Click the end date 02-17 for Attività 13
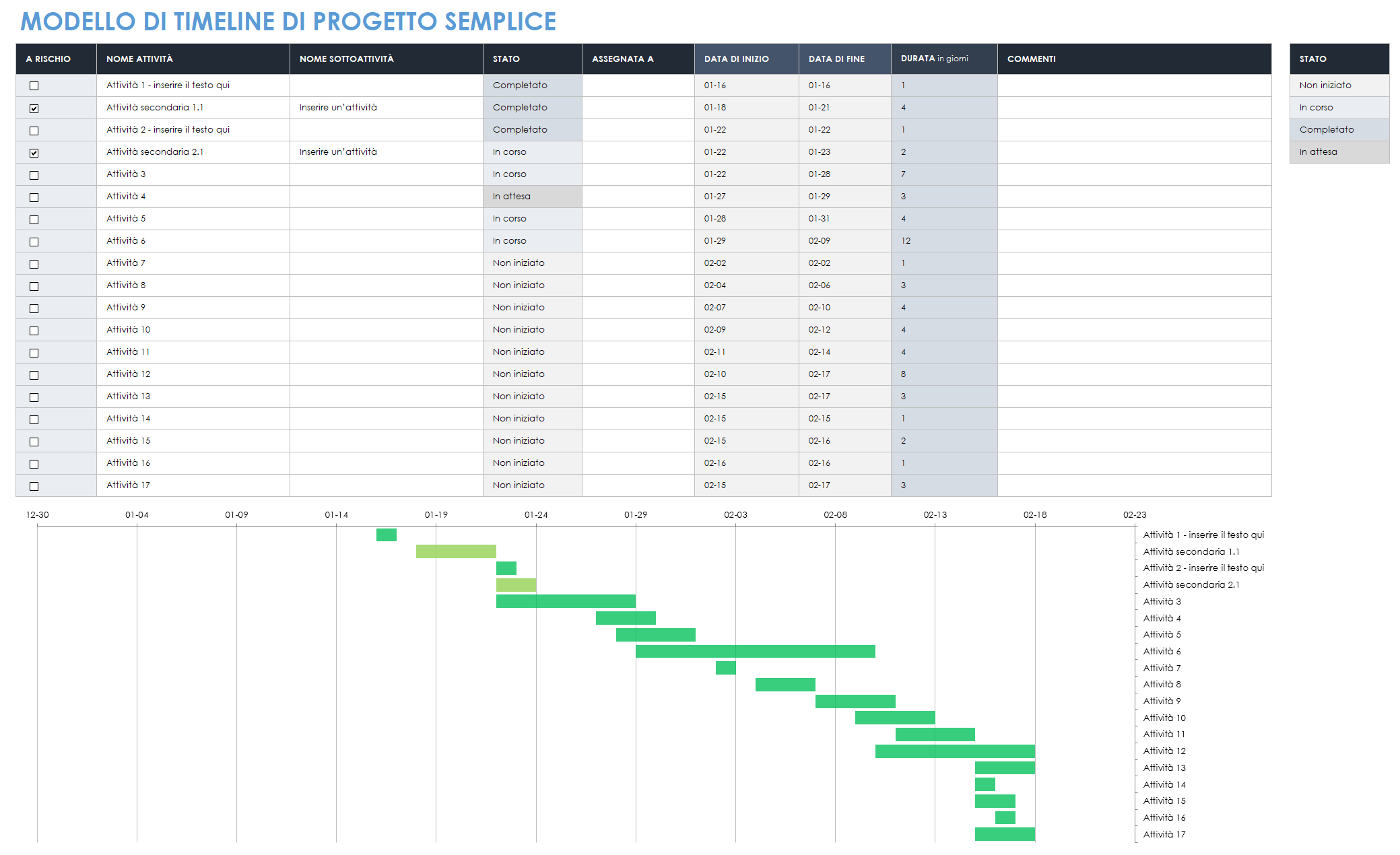Viewport: 1400px width, 855px height. tap(845, 397)
